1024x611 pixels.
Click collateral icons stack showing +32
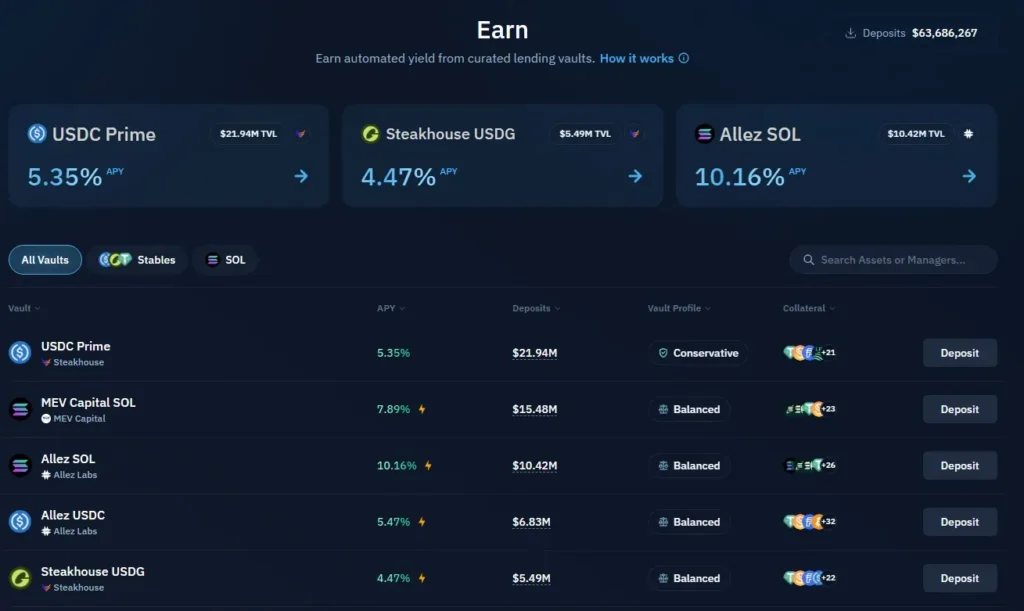(x=810, y=522)
